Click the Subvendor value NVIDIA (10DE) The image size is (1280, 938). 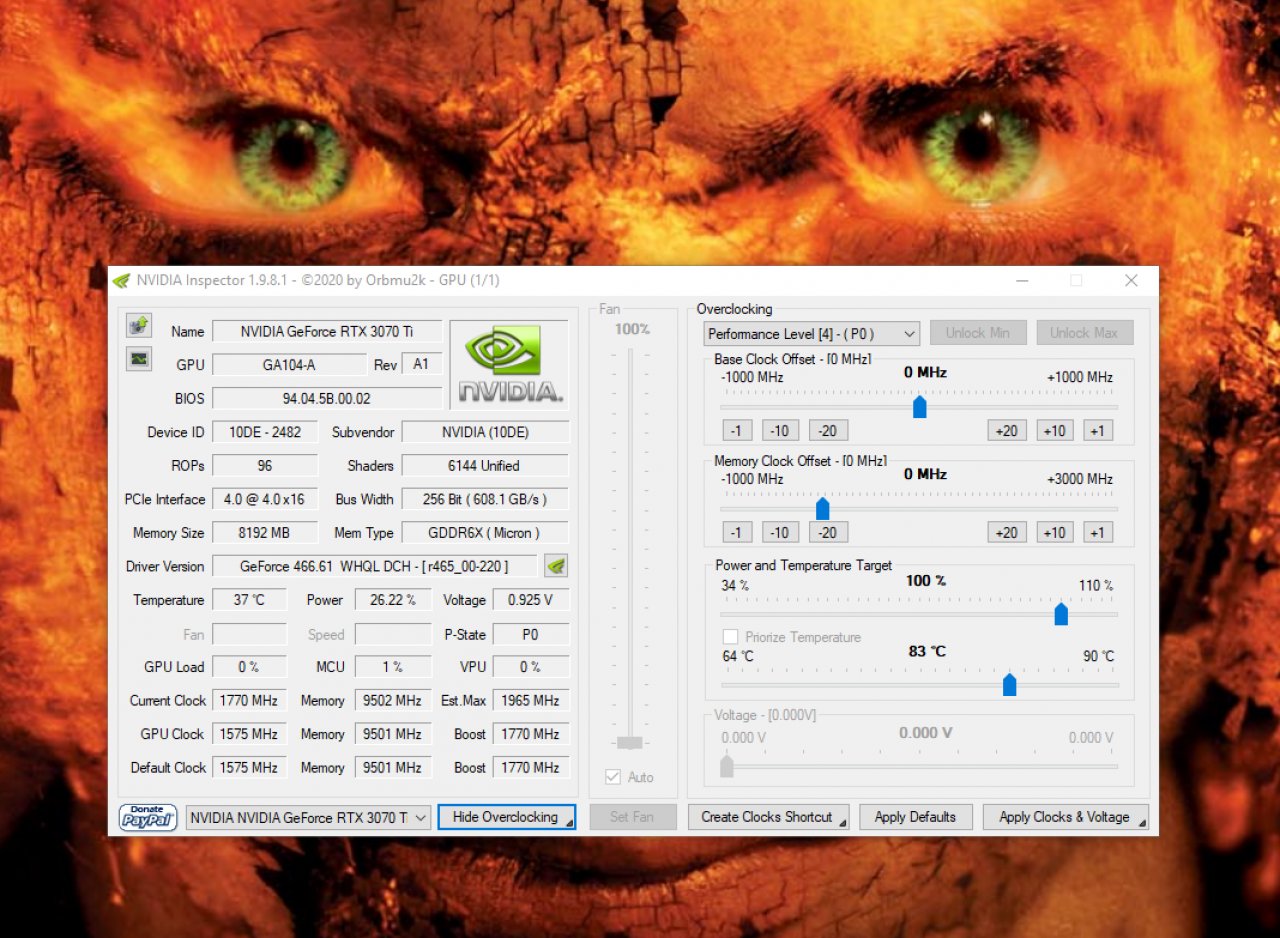tap(484, 432)
